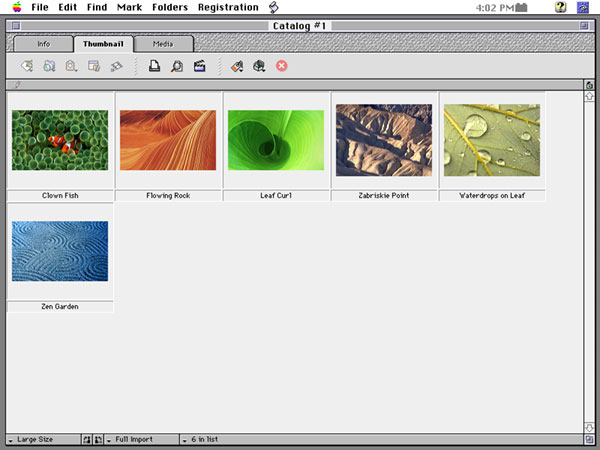Image resolution: width=600 pixels, height=450 pixels.
Task: Select the Zen Garden thumbnail
Action: pos(60,251)
